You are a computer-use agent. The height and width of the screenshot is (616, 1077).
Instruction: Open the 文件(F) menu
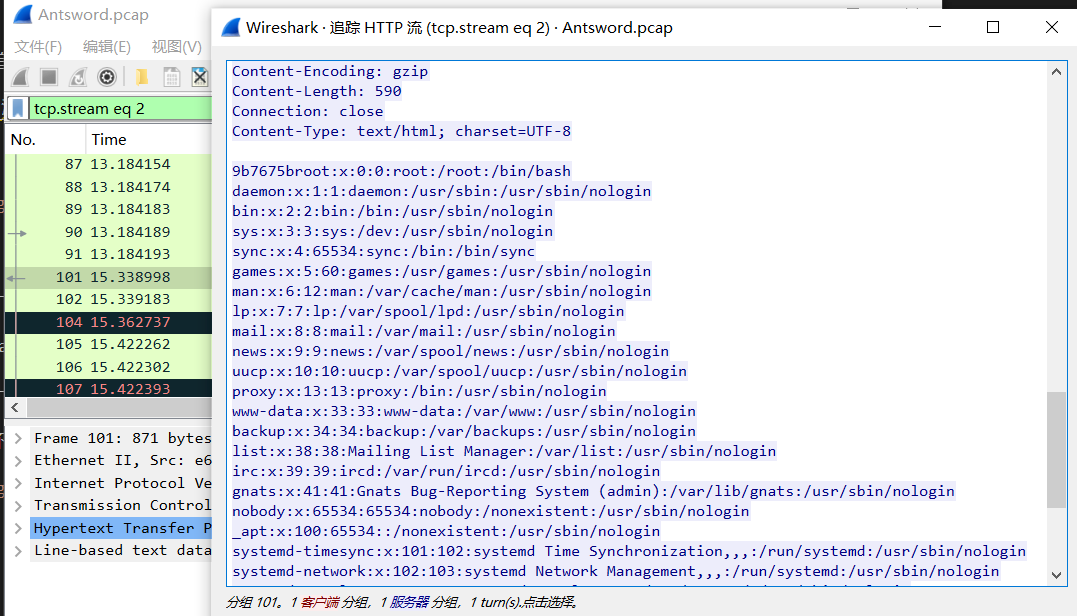tap(38, 47)
